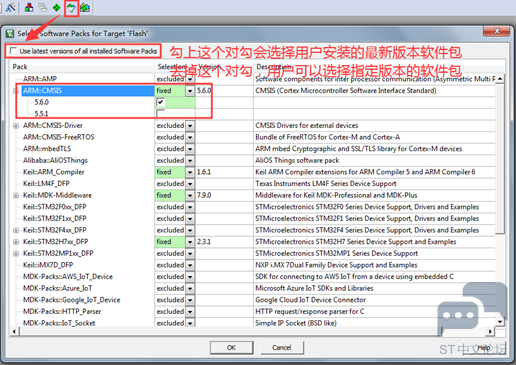Click the vertical scrollbar down arrow

500,322
